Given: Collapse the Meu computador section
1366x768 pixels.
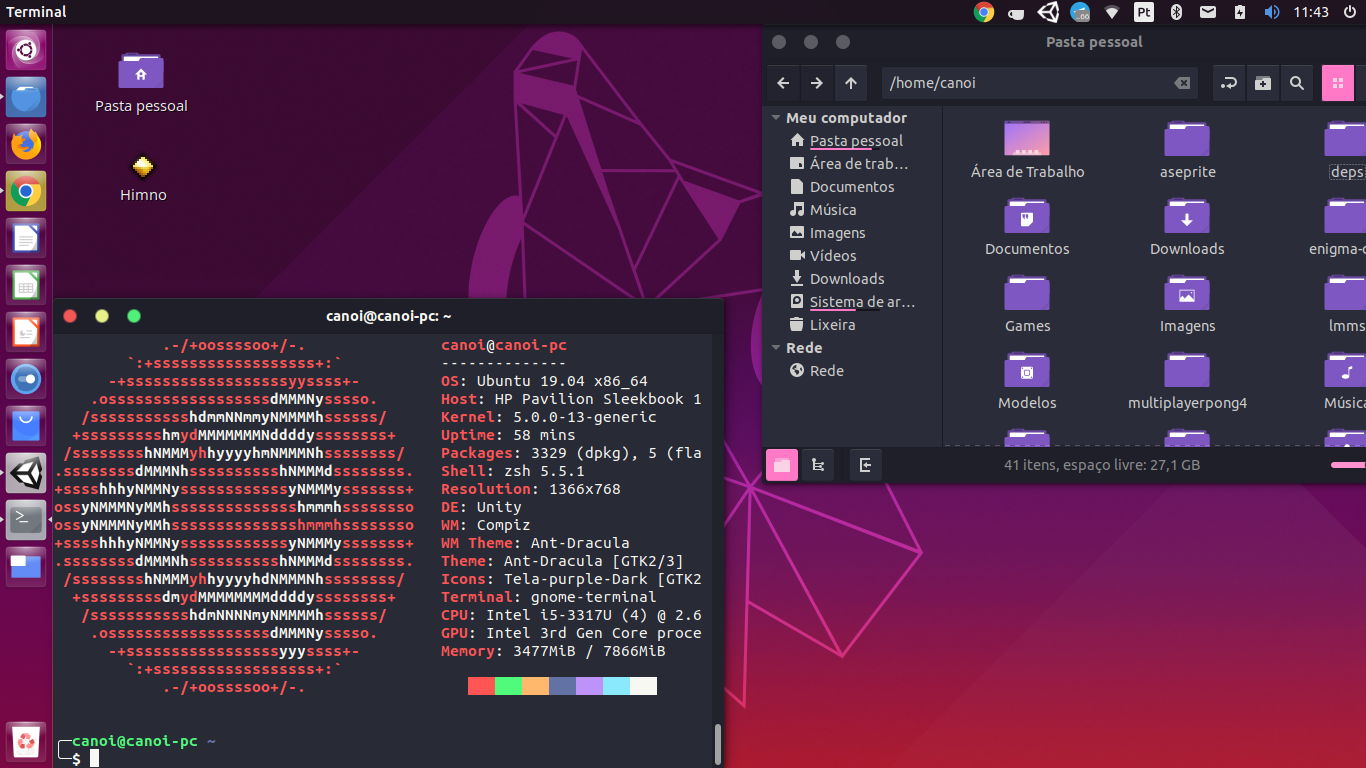Looking at the screenshot, I should 776,118.
